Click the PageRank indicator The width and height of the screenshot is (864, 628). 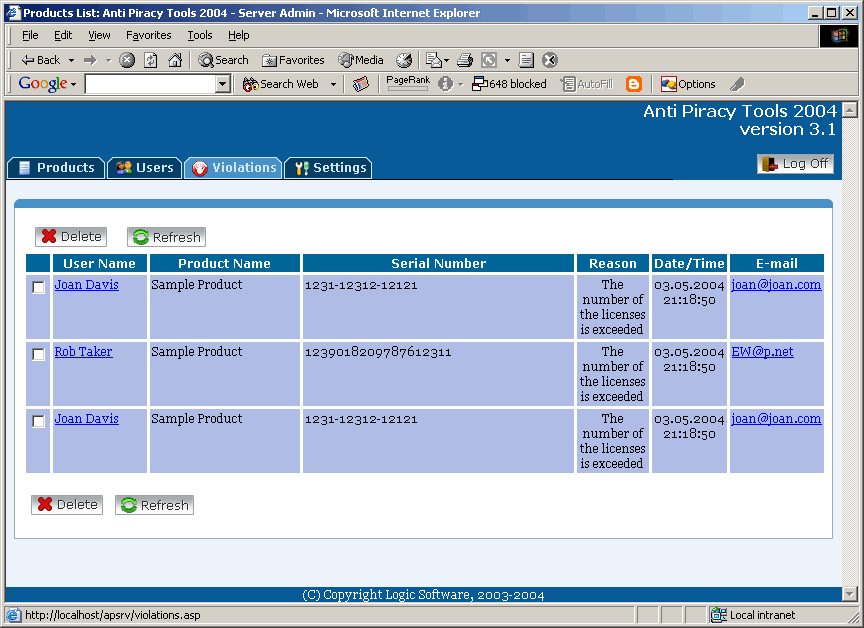408,83
